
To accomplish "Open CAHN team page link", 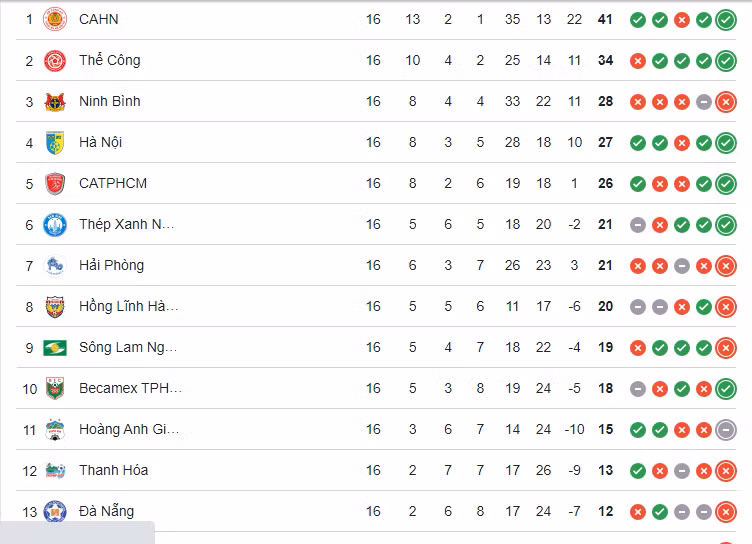I will pos(98,19).
